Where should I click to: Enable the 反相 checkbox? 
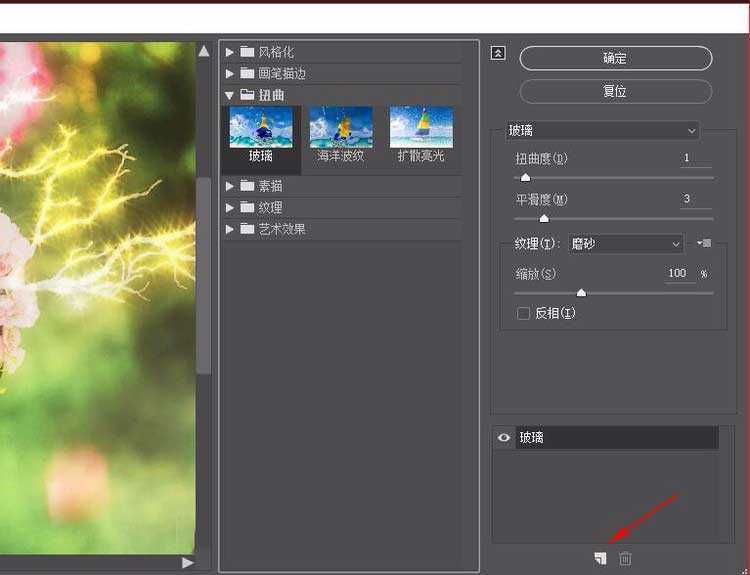click(x=523, y=313)
